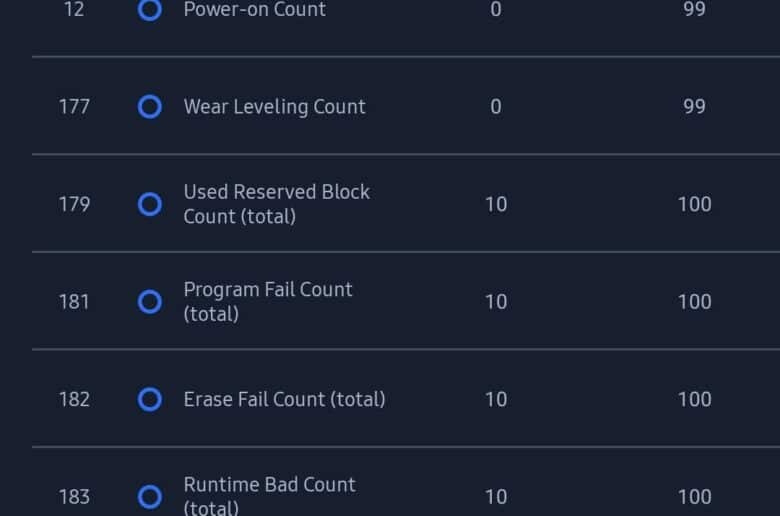
Task: Click the Program Fail Count status circle
Action: pos(150,302)
